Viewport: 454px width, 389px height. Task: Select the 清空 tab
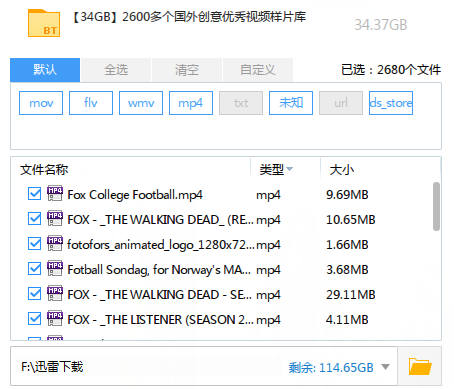[x=187, y=70]
